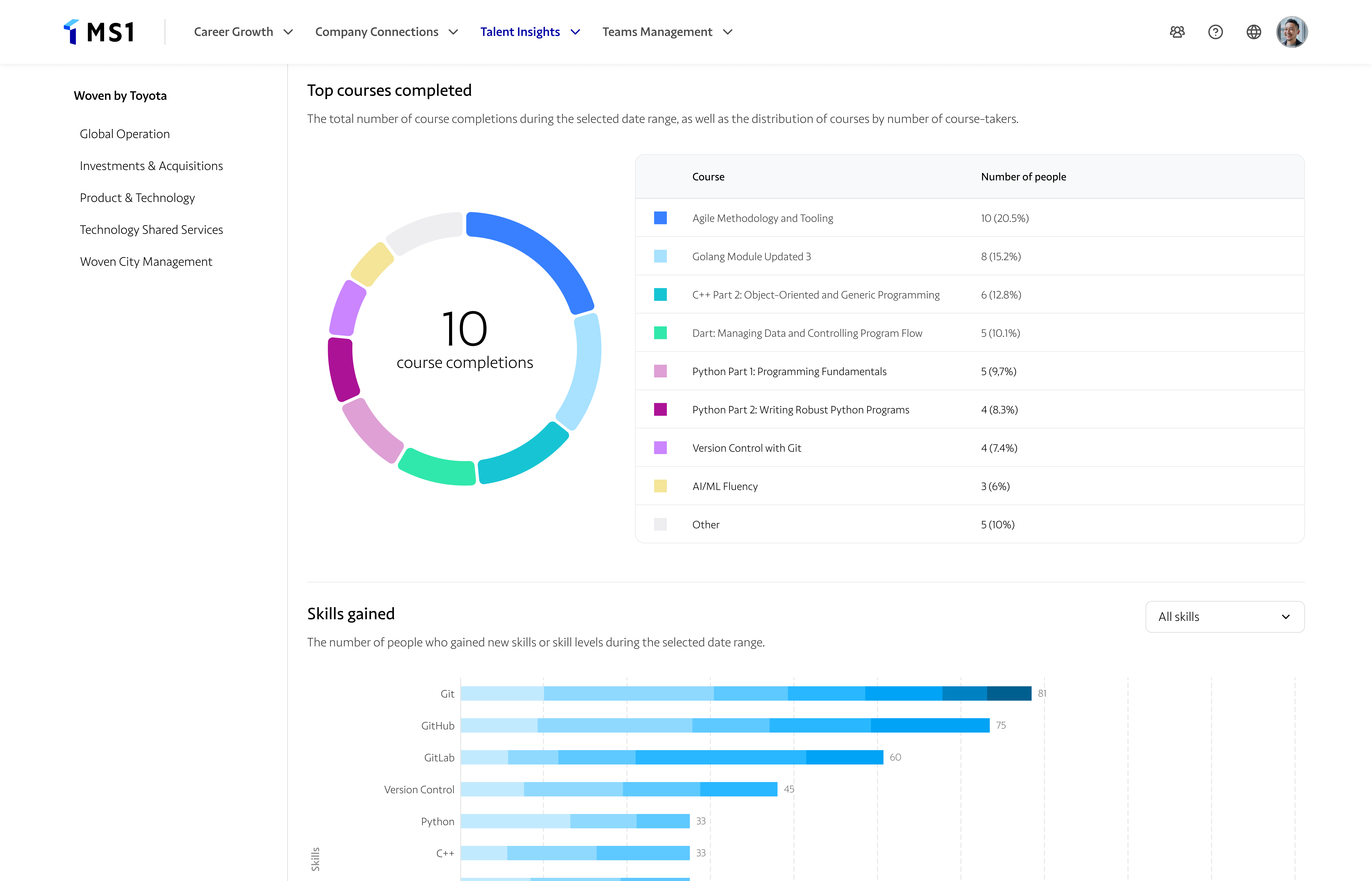The width and height of the screenshot is (1372, 881).
Task: Click the teal C++ Part 2 swatch
Action: click(x=660, y=295)
